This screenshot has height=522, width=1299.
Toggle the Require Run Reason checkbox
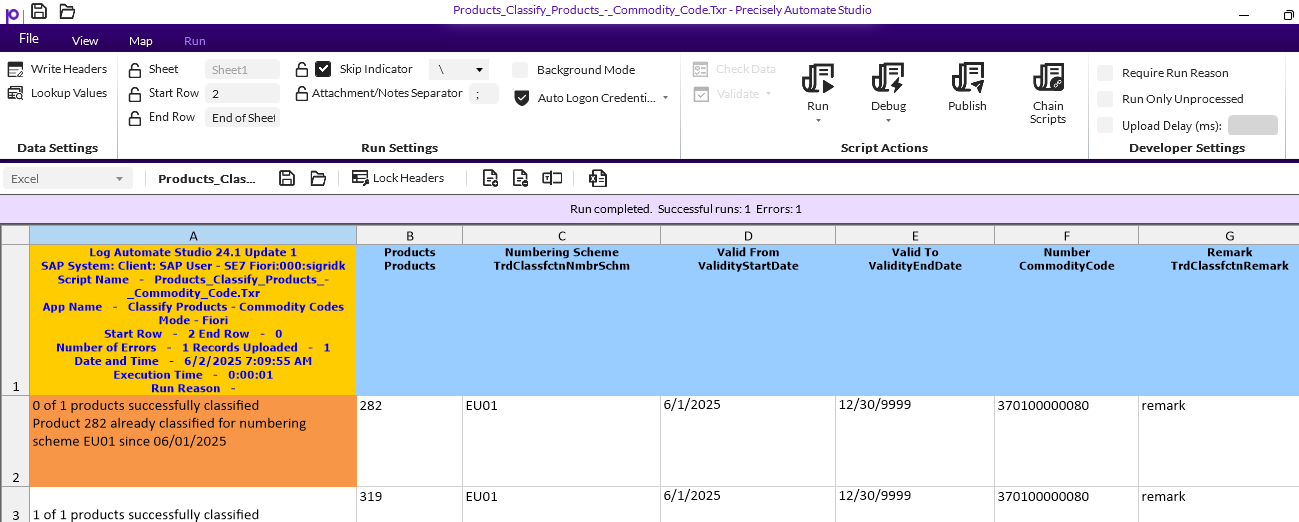tap(1105, 73)
